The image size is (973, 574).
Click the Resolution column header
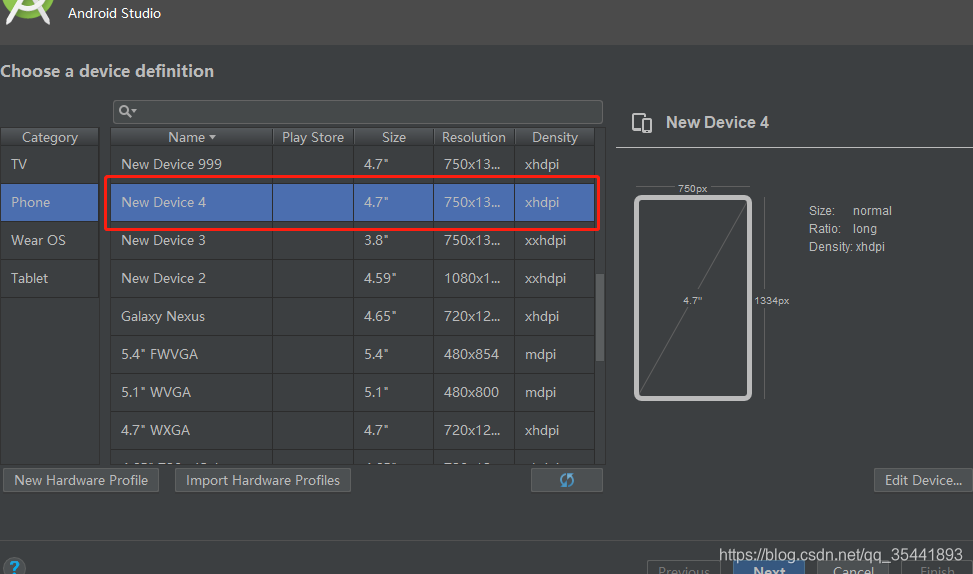473,137
